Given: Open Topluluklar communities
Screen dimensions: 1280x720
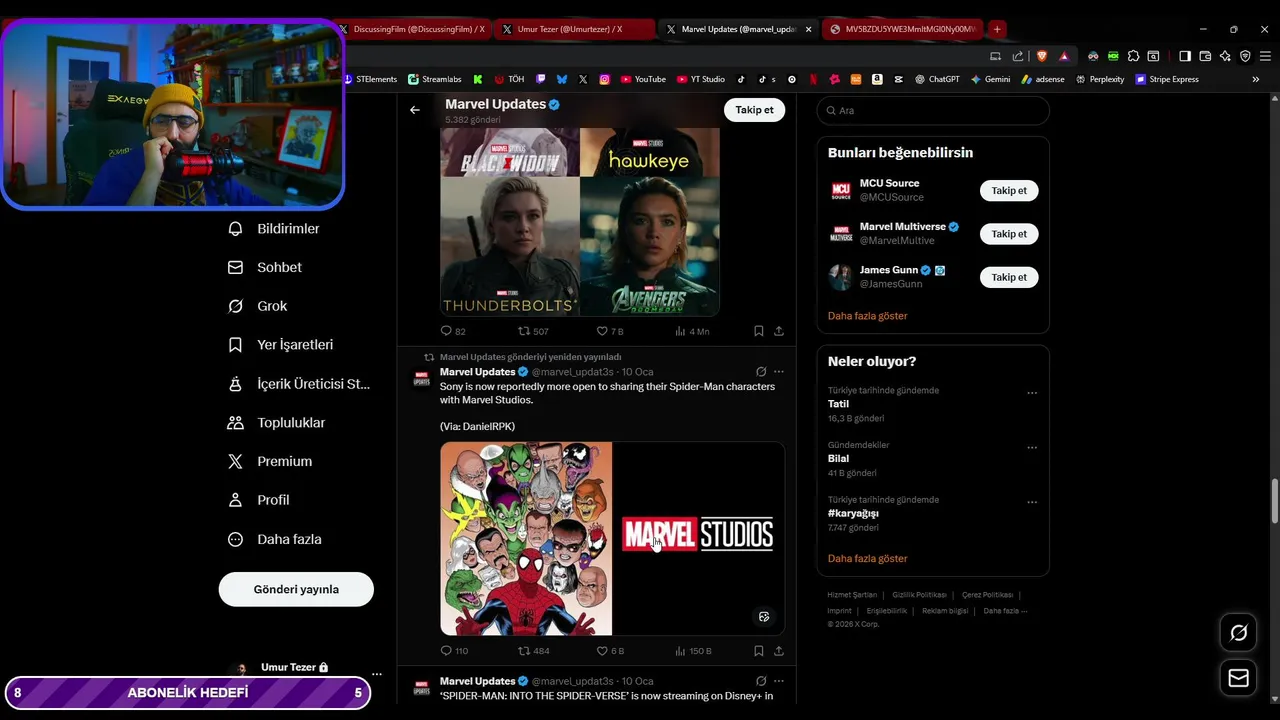Looking at the screenshot, I should (x=277, y=423).
